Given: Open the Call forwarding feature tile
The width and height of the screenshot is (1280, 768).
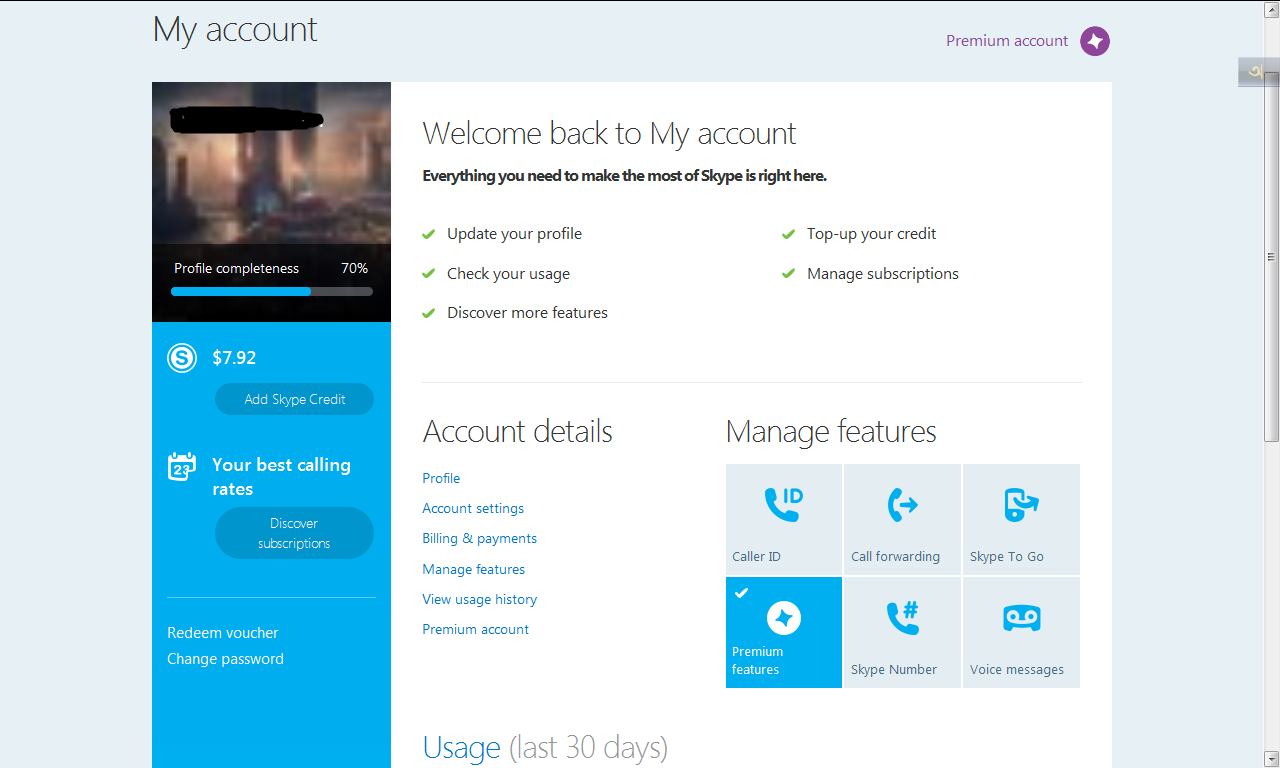Looking at the screenshot, I should [902, 519].
